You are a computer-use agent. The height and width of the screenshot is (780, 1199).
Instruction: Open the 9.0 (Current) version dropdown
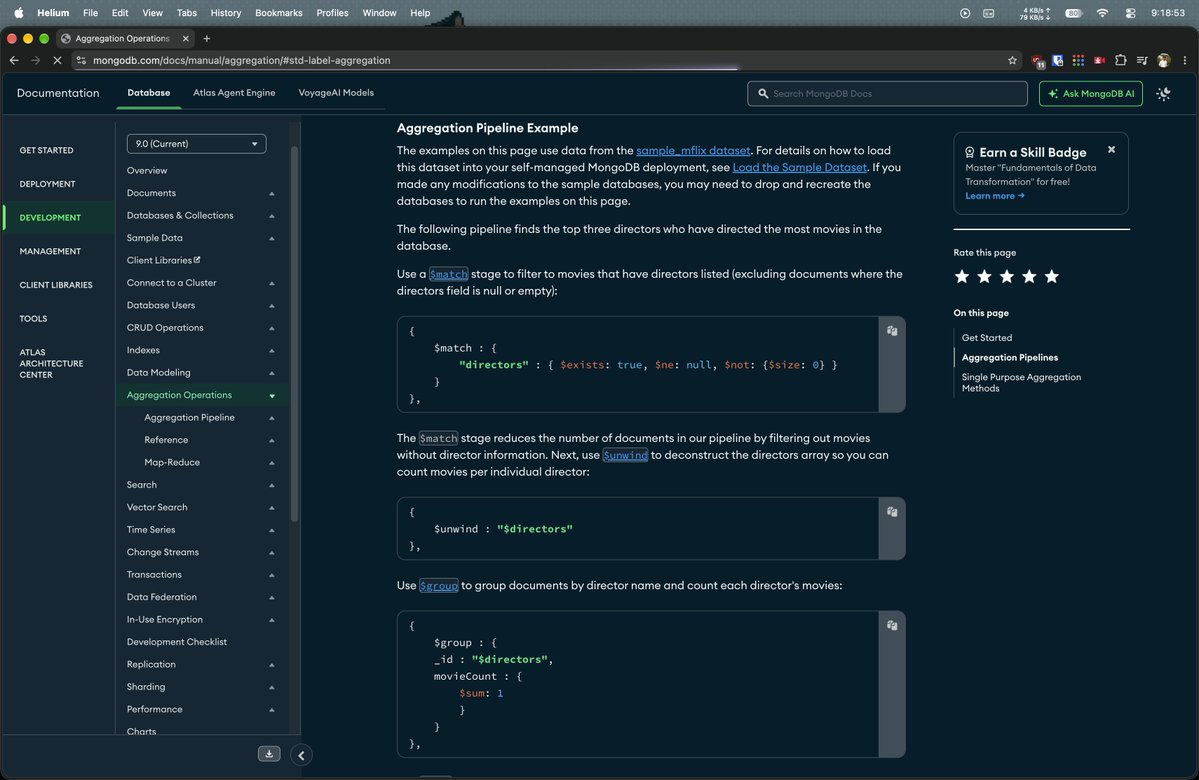[197, 144]
